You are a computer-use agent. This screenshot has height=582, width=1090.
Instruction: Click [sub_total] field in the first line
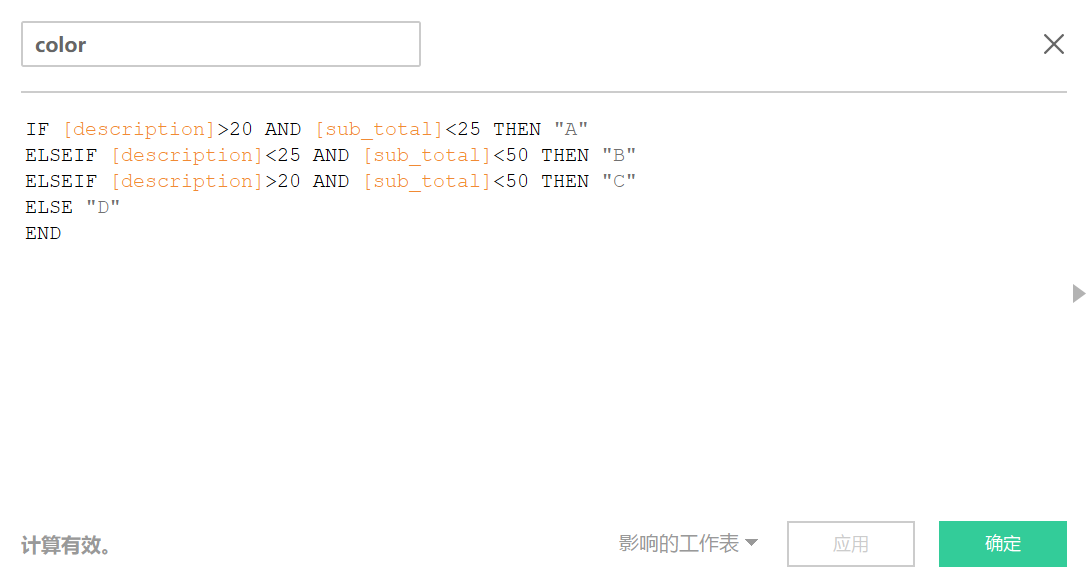[379, 129]
